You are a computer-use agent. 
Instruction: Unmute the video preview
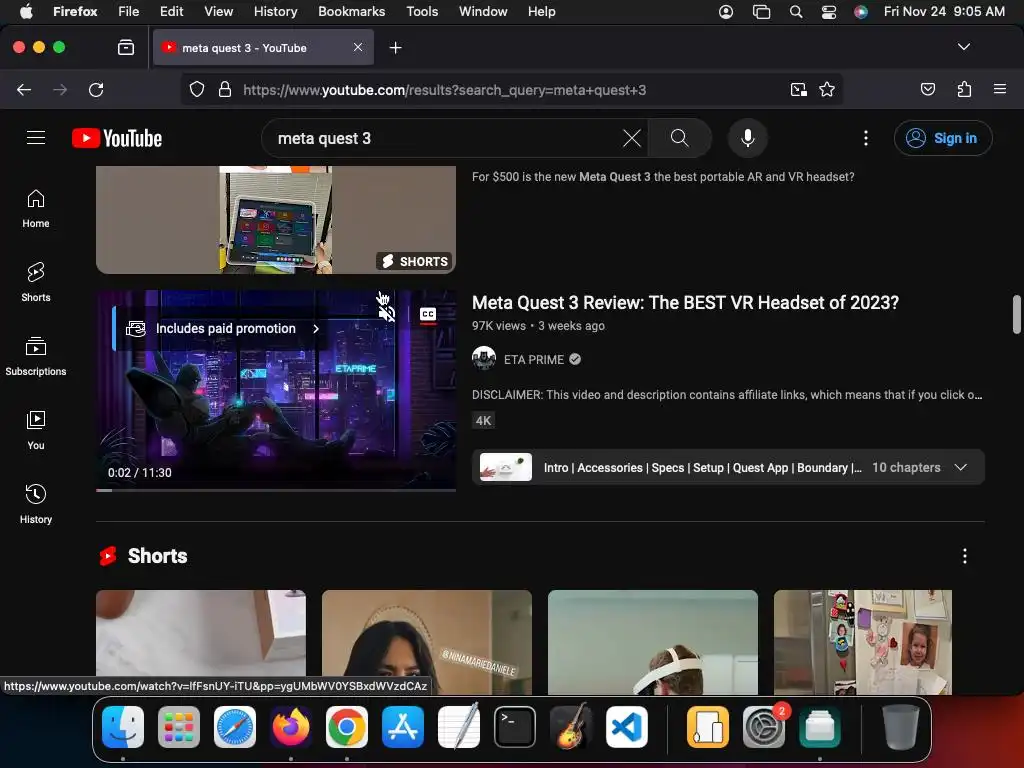[387, 314]
